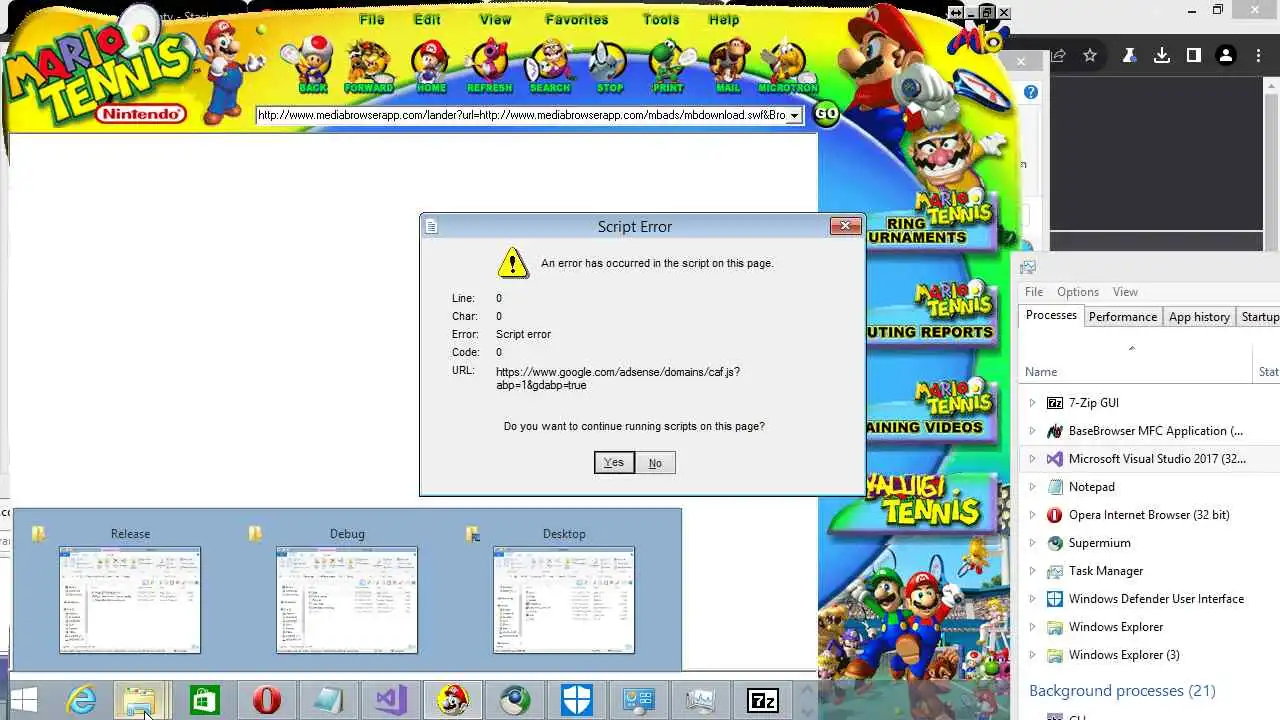
Task: Click the Mario browser taskbar icon
Action: click(x=453, y=701)
